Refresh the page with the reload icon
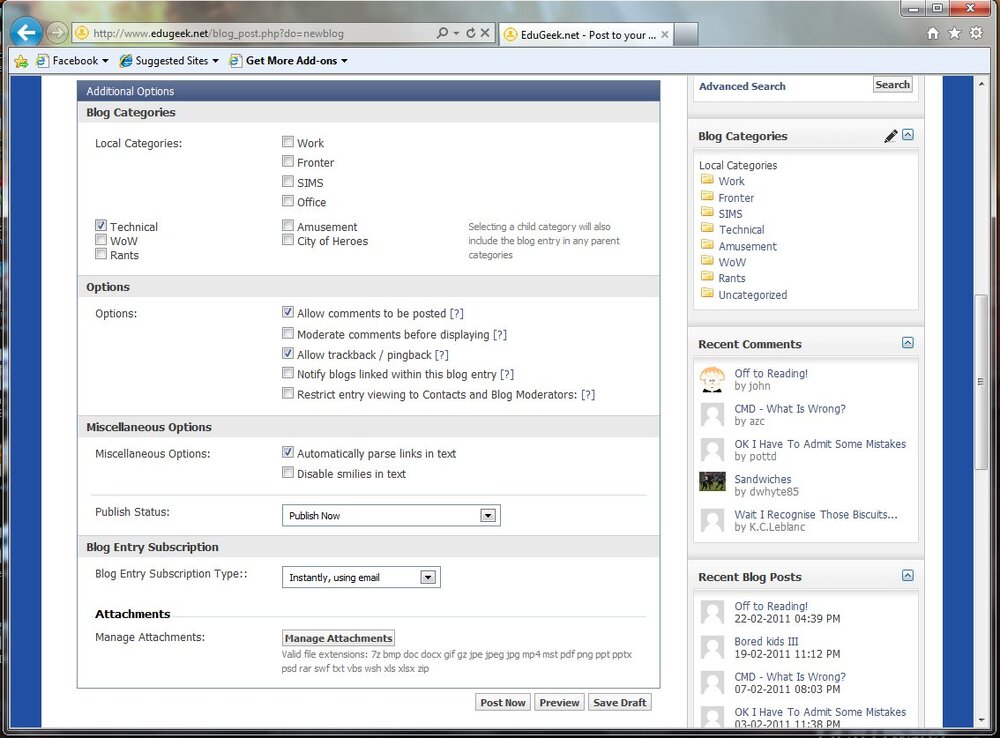This screenshot has width=1000, height=738. [x=471, y=33]
